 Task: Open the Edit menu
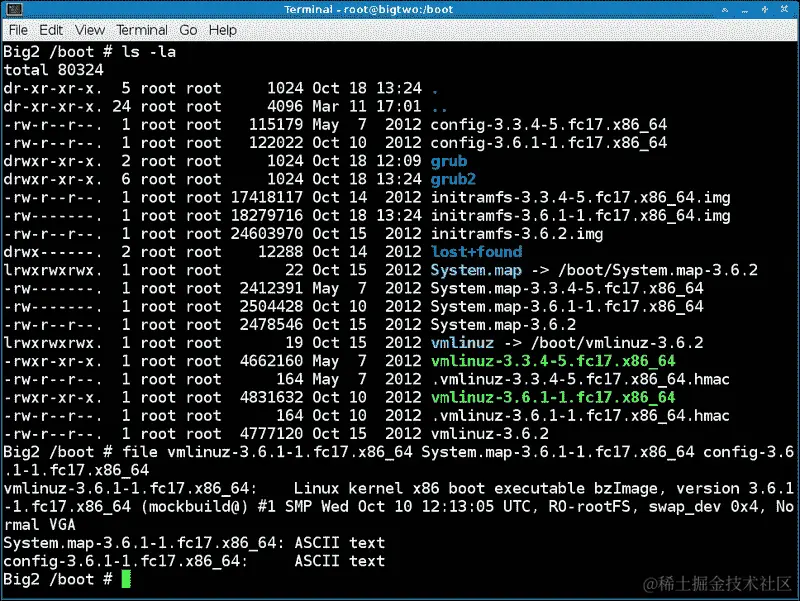51,30
